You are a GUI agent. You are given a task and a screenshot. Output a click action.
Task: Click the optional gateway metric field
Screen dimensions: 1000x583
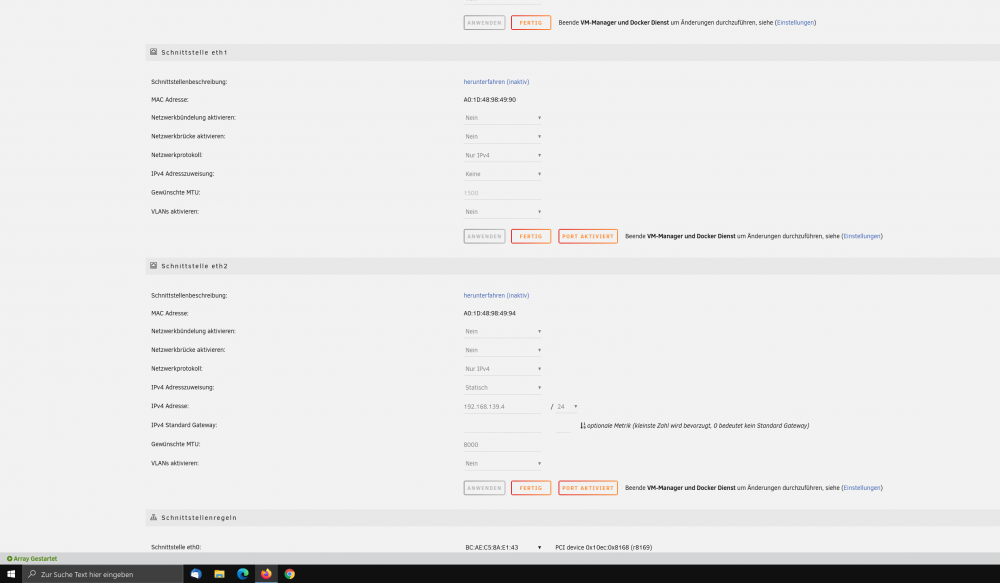(564, 425)
